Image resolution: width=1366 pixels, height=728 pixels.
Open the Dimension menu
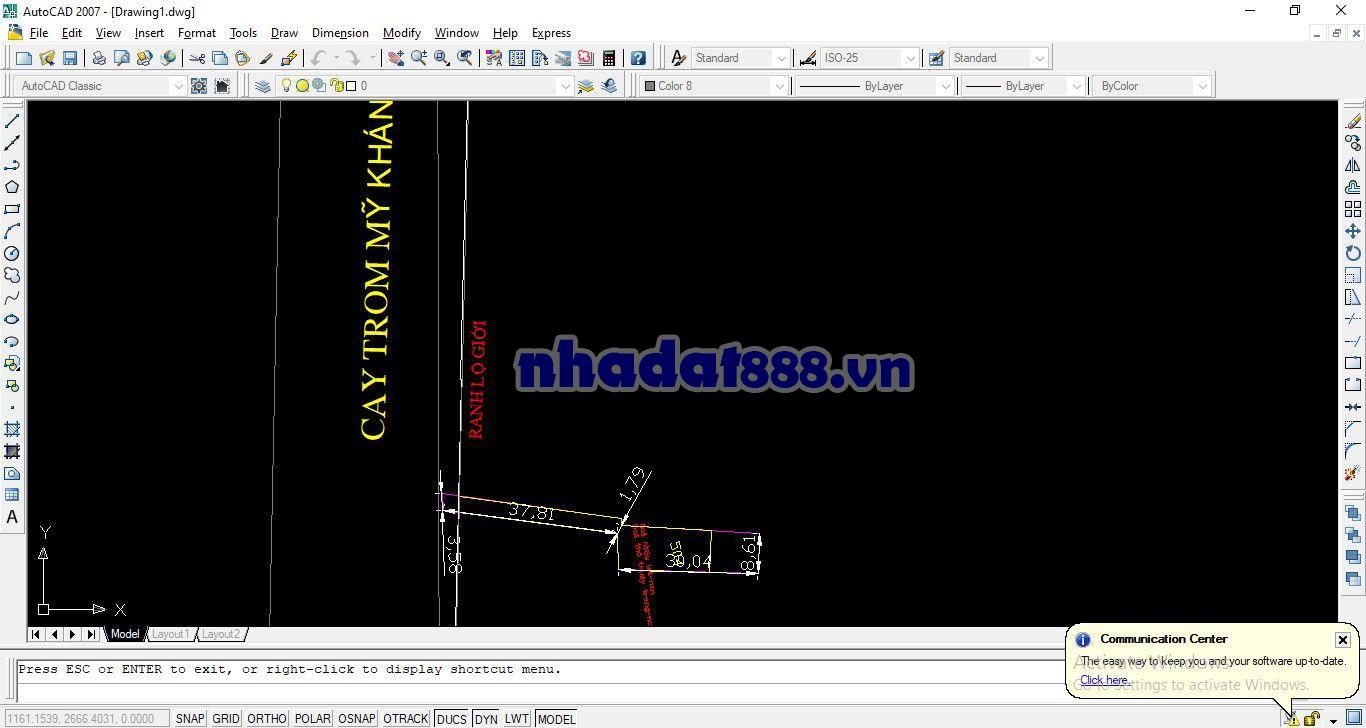point(340,33)
